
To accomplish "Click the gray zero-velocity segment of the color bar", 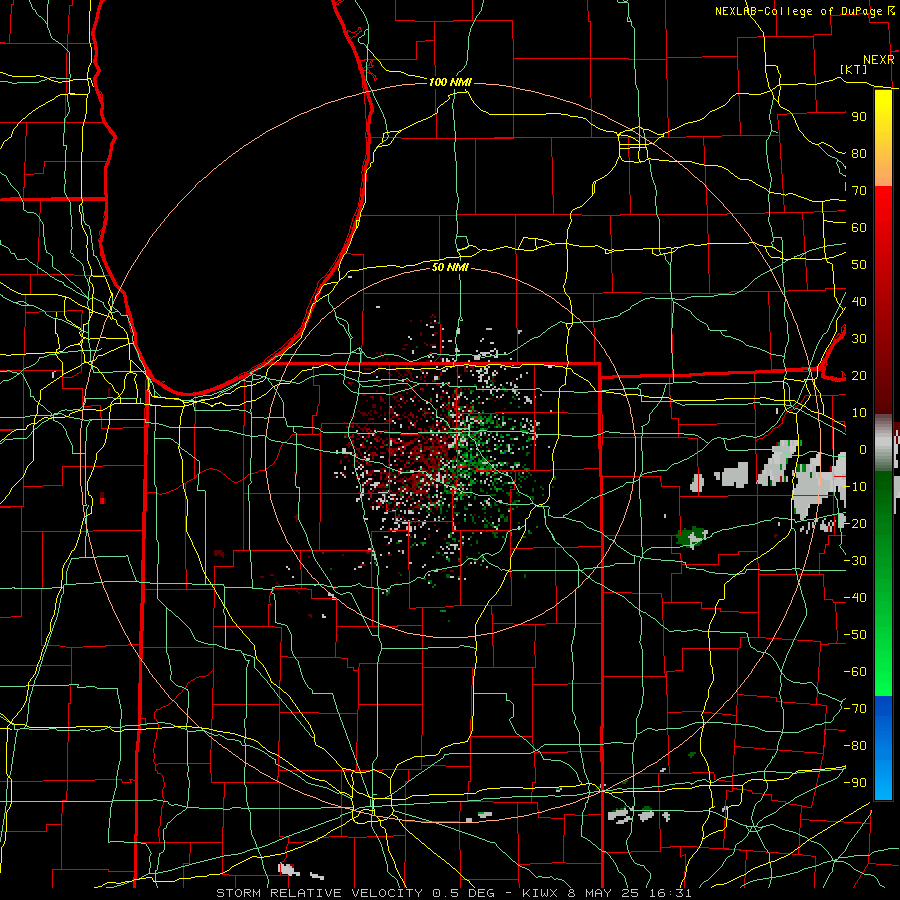I will [883, 443].
